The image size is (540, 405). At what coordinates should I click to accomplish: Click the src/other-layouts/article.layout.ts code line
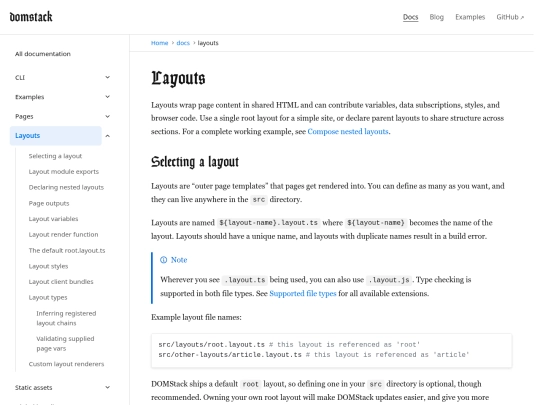314,355
